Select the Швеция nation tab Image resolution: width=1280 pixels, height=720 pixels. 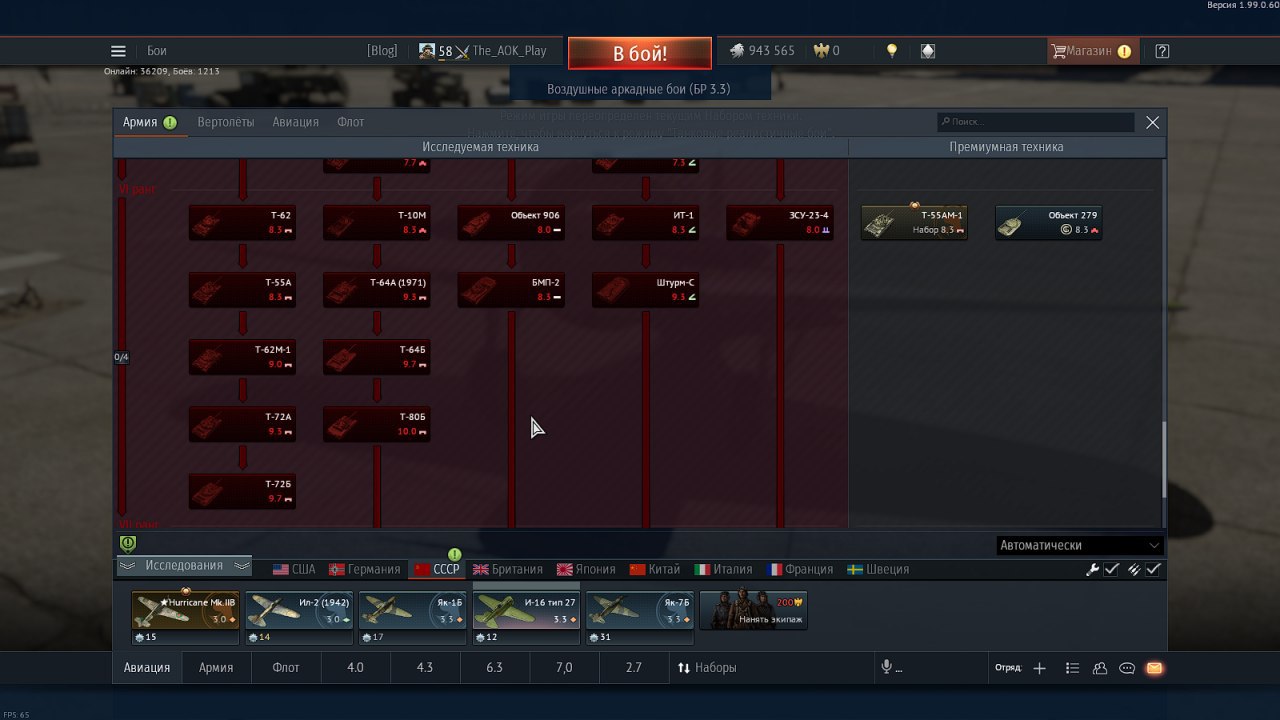point(878,569)
